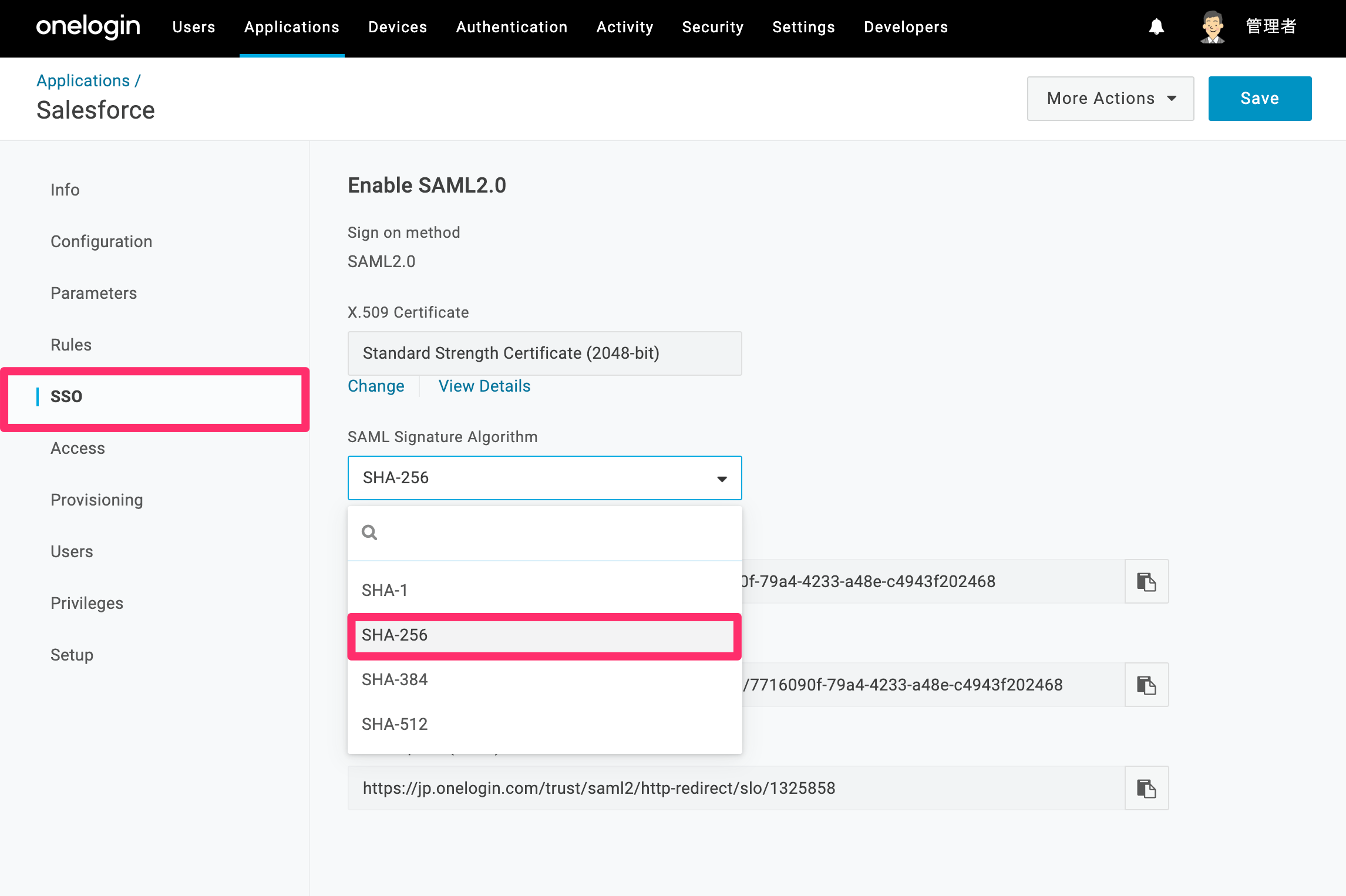This screenshot has width=1346, height=896.
Task: Click the algorithm dropdown search field
Action: (x=544, y=533)
